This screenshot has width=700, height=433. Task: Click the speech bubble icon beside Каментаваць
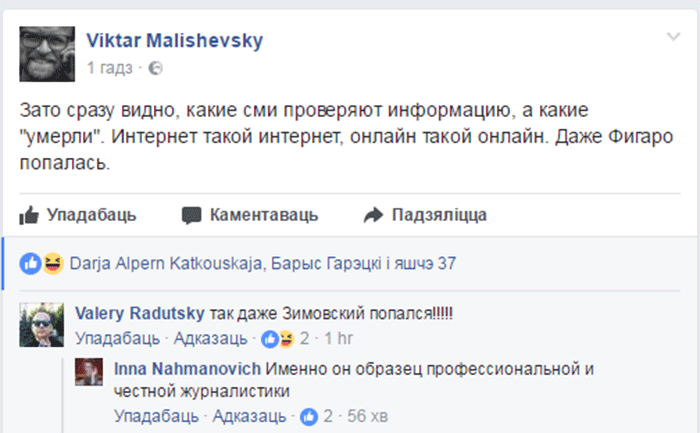[192, 215]
